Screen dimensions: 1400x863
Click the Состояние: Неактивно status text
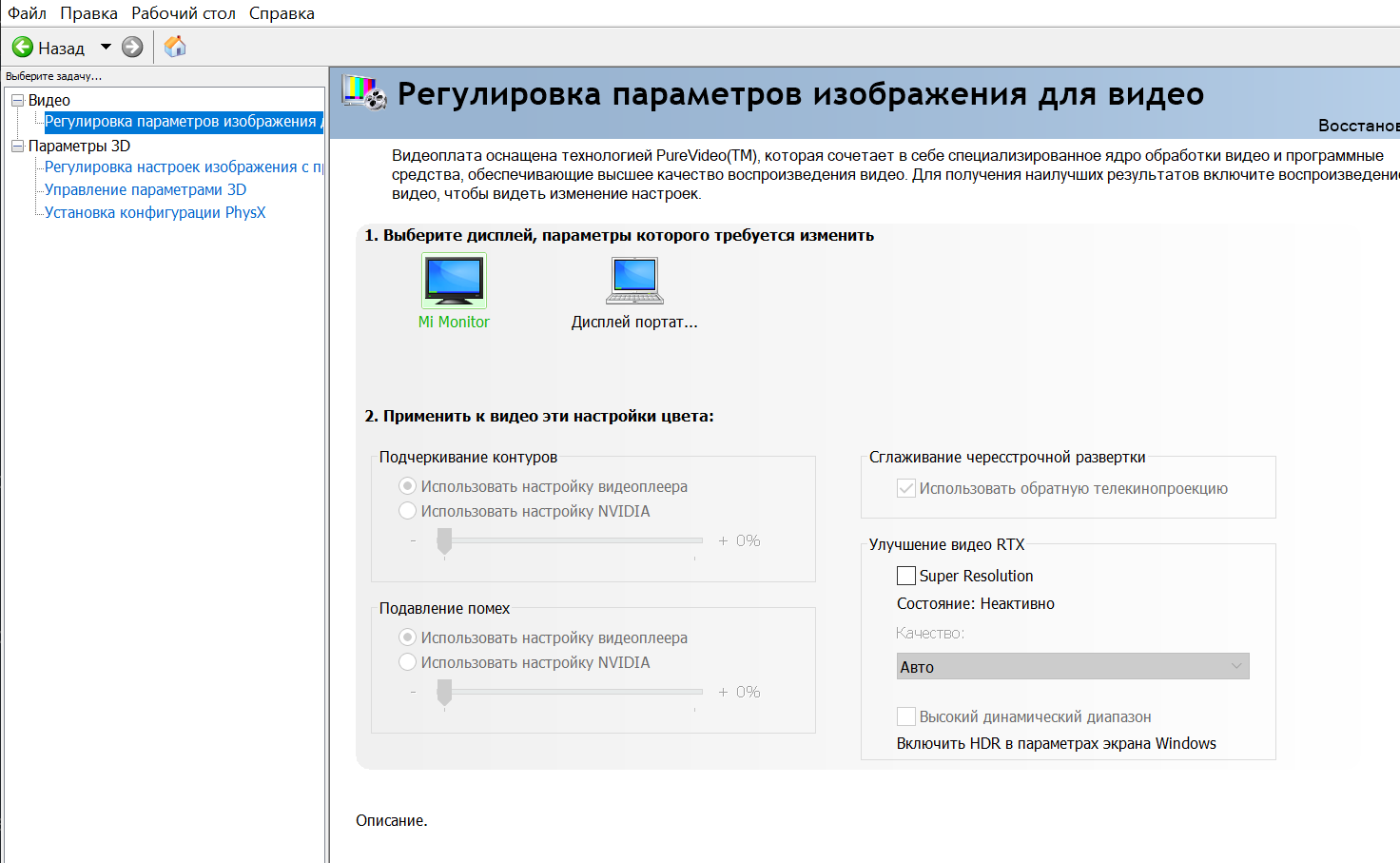coord(976,603)
